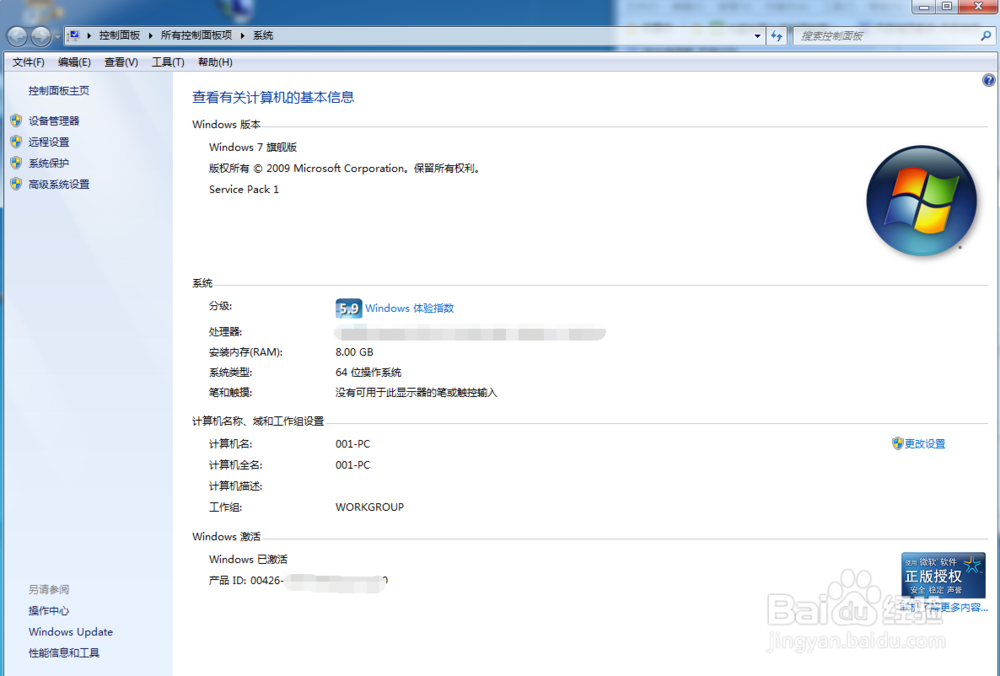Click the shield icon beside 设备管理器
Image resolution: width=1000 pixels, height=676 pixels.
click(x=16, y=121)
